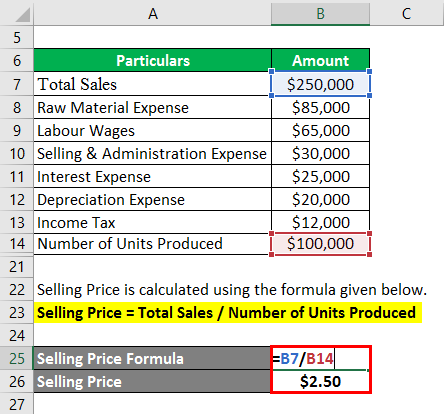Select the Interest Expense cell
Image resolution: width=444 pixels, height=414 pixels.
[x=153, y=176]
